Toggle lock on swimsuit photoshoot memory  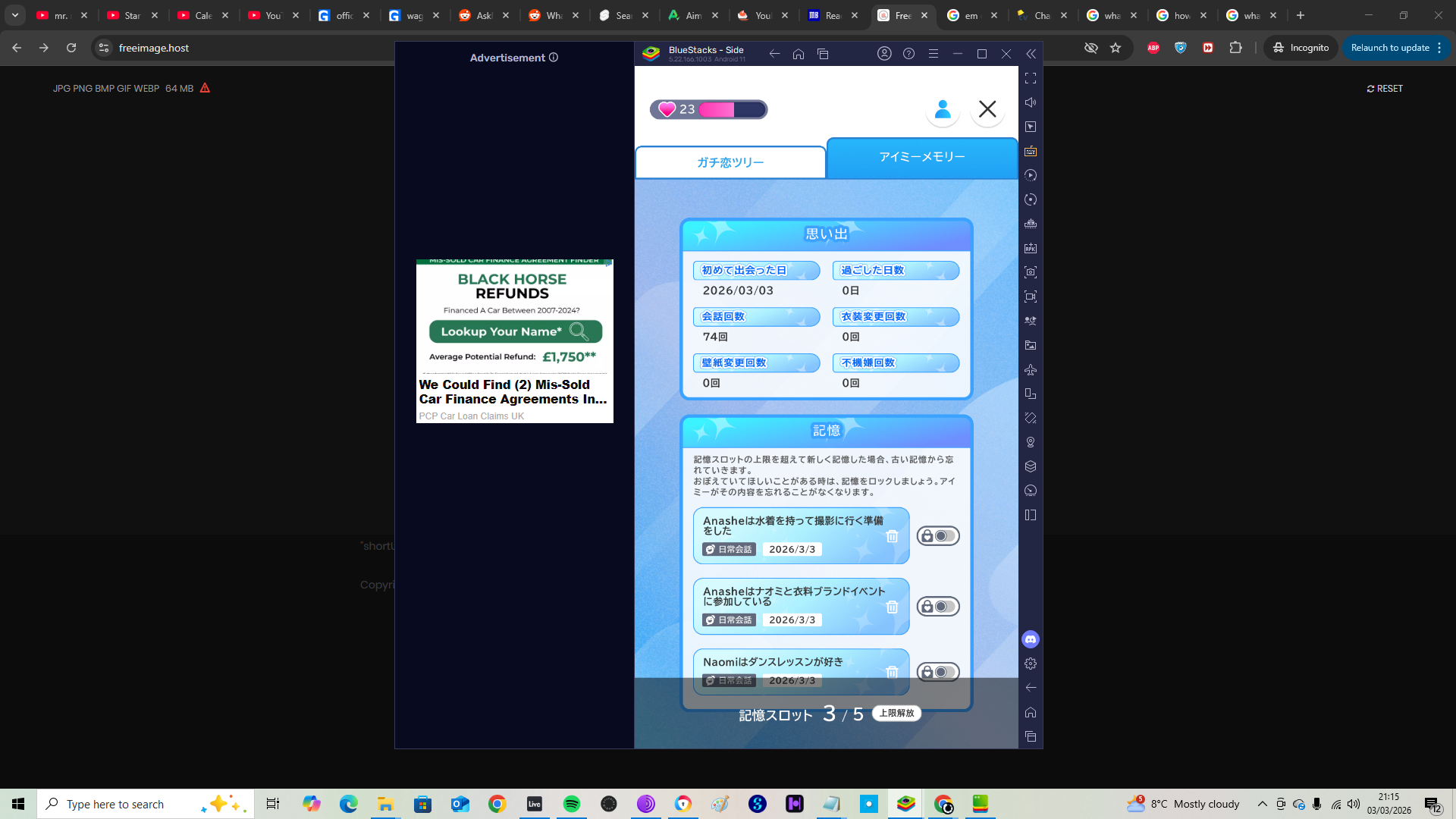pyautogui.click(x=938, y=536)
